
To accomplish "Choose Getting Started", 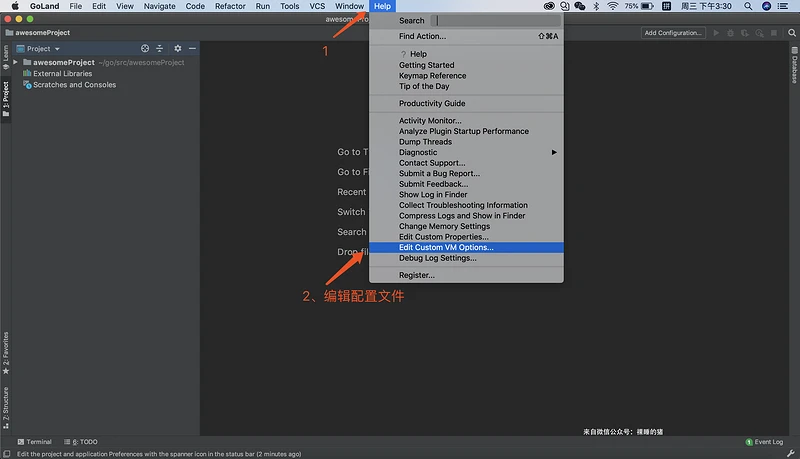I will click(466, 65).
